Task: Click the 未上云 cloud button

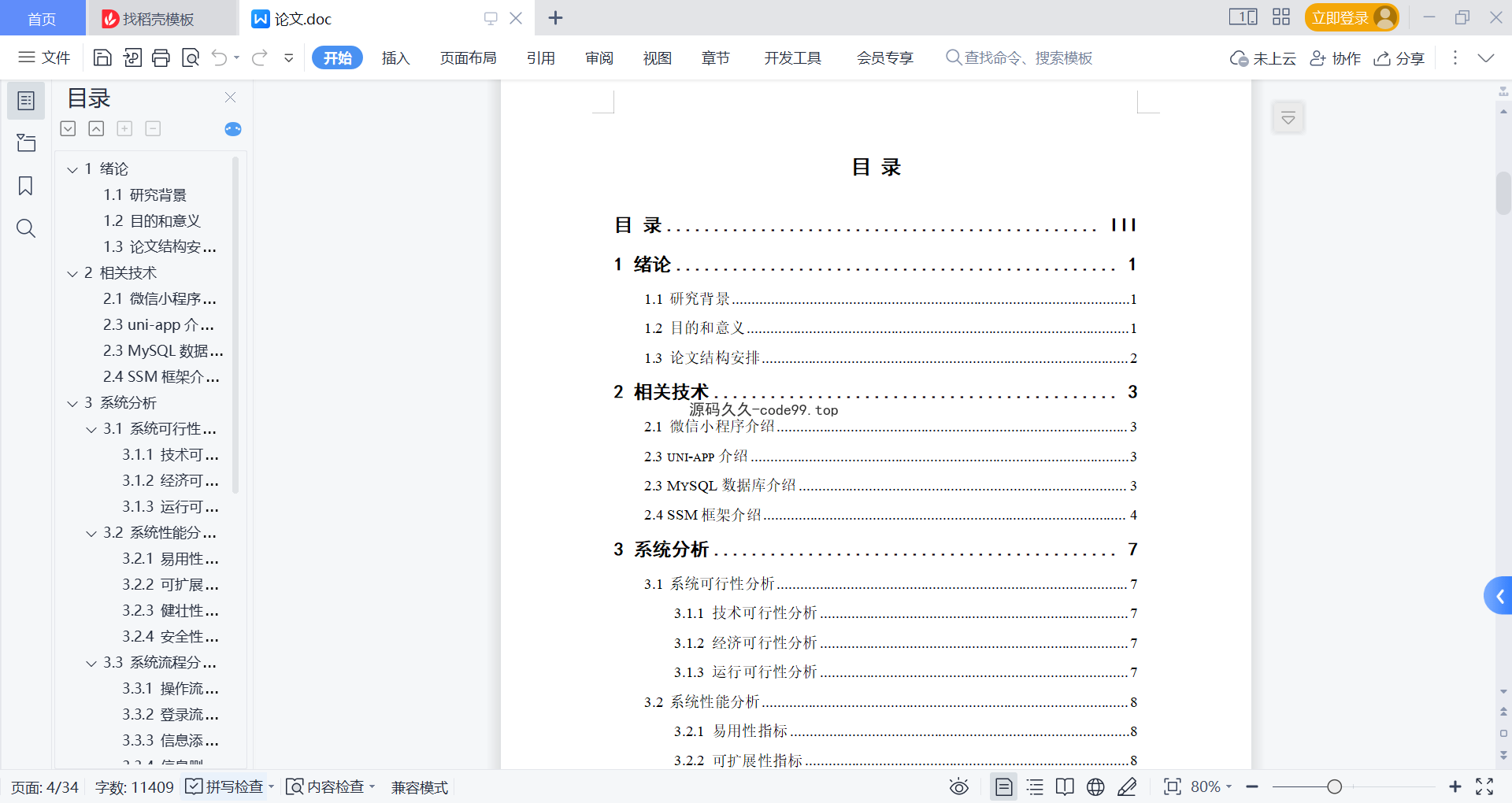Action: (x=1263, y=58)
